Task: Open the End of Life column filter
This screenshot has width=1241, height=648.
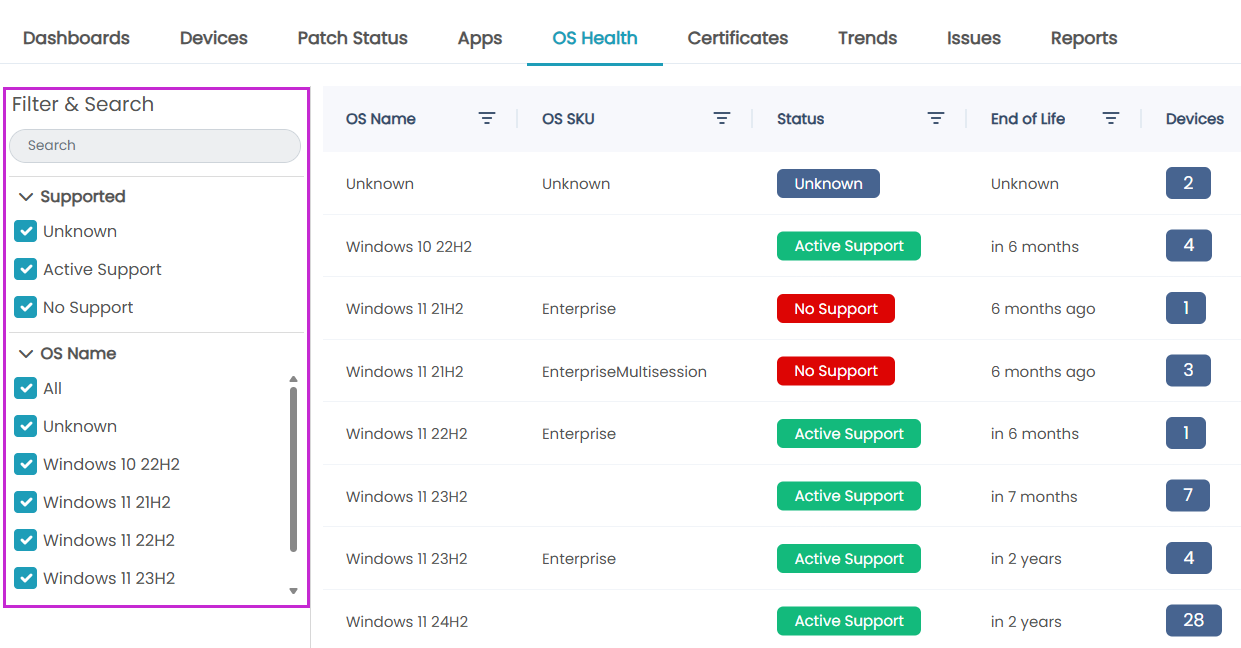Action: (x=1111, y=118)
